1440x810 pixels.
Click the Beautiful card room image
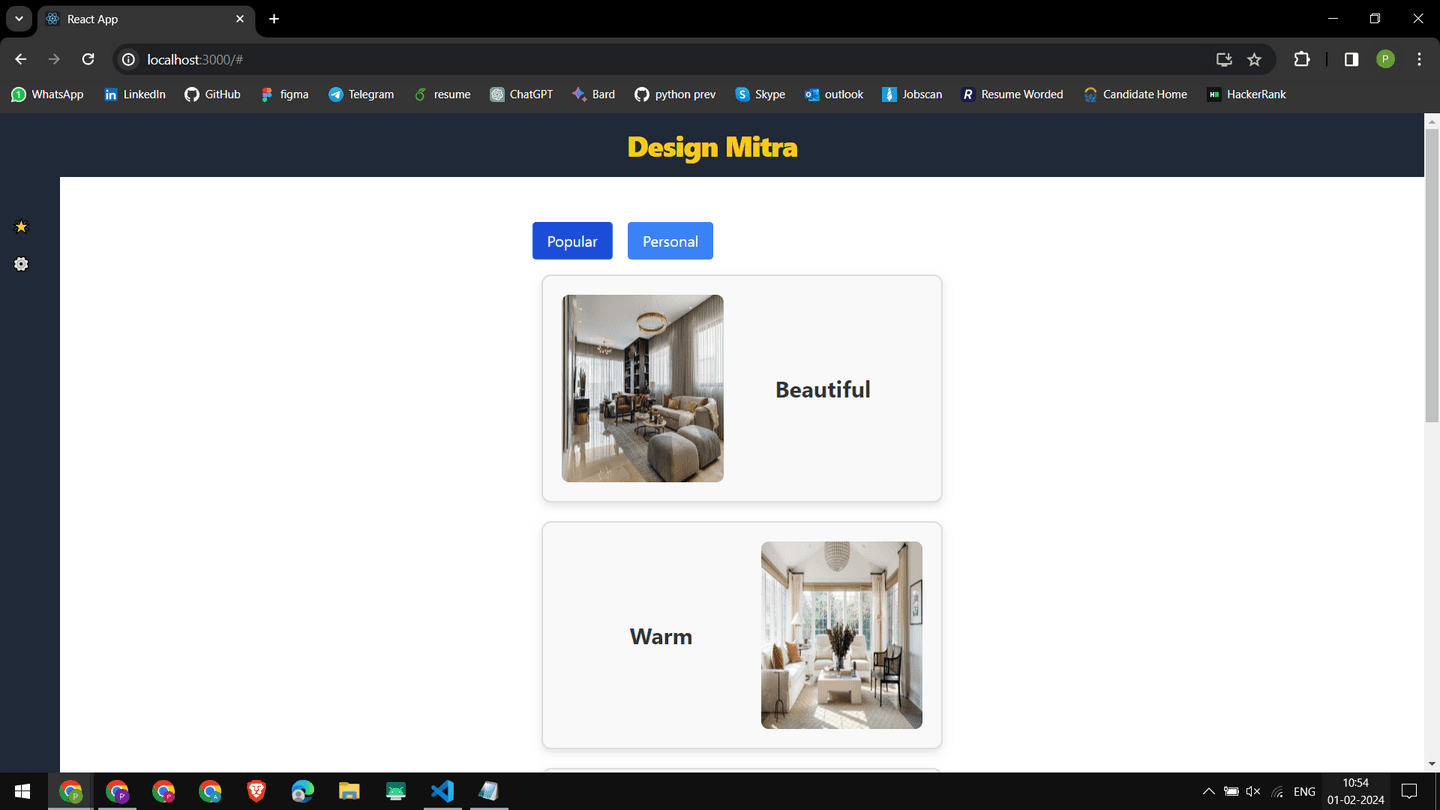point(642,388)
